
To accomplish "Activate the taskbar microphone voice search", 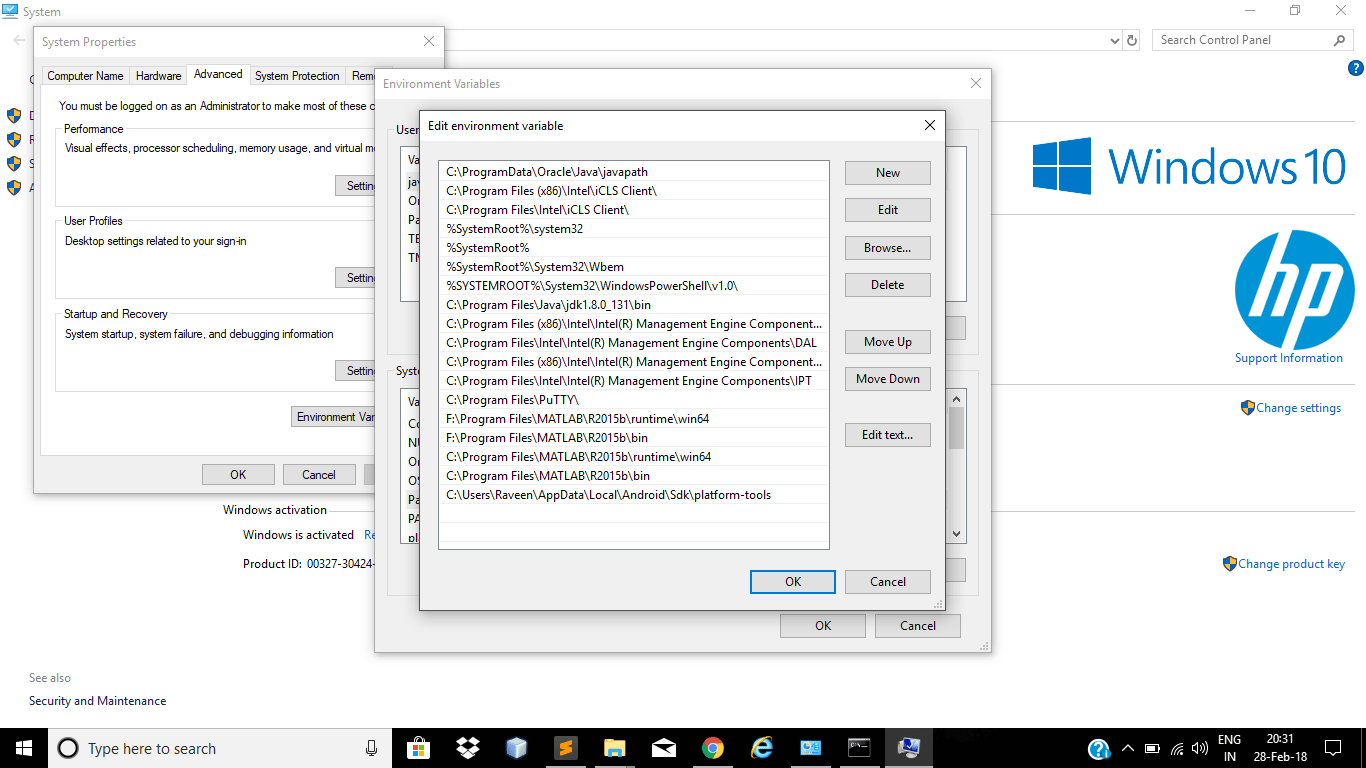I will (x=371, y=748).
